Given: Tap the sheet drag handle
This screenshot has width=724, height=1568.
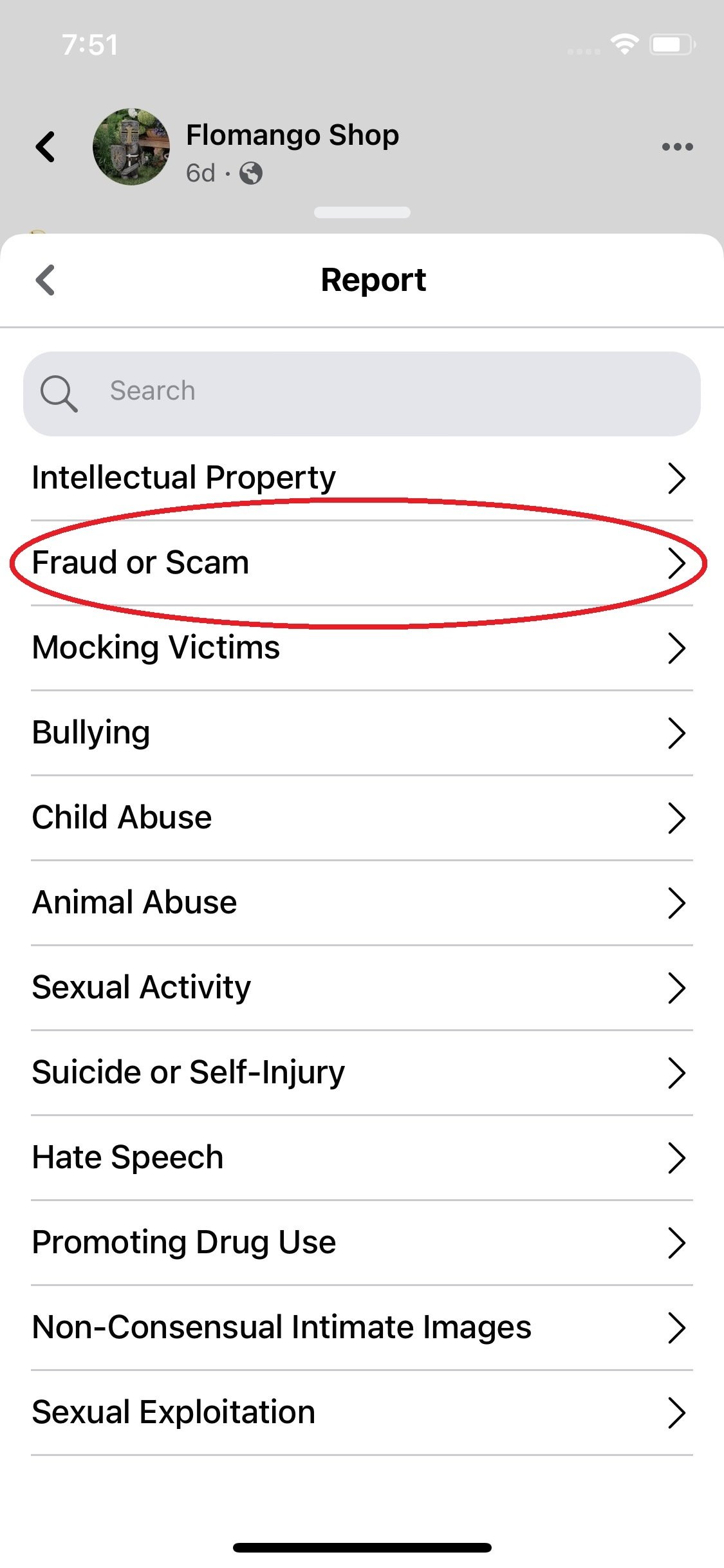Looking at the screenshot, I should (362, 211).
